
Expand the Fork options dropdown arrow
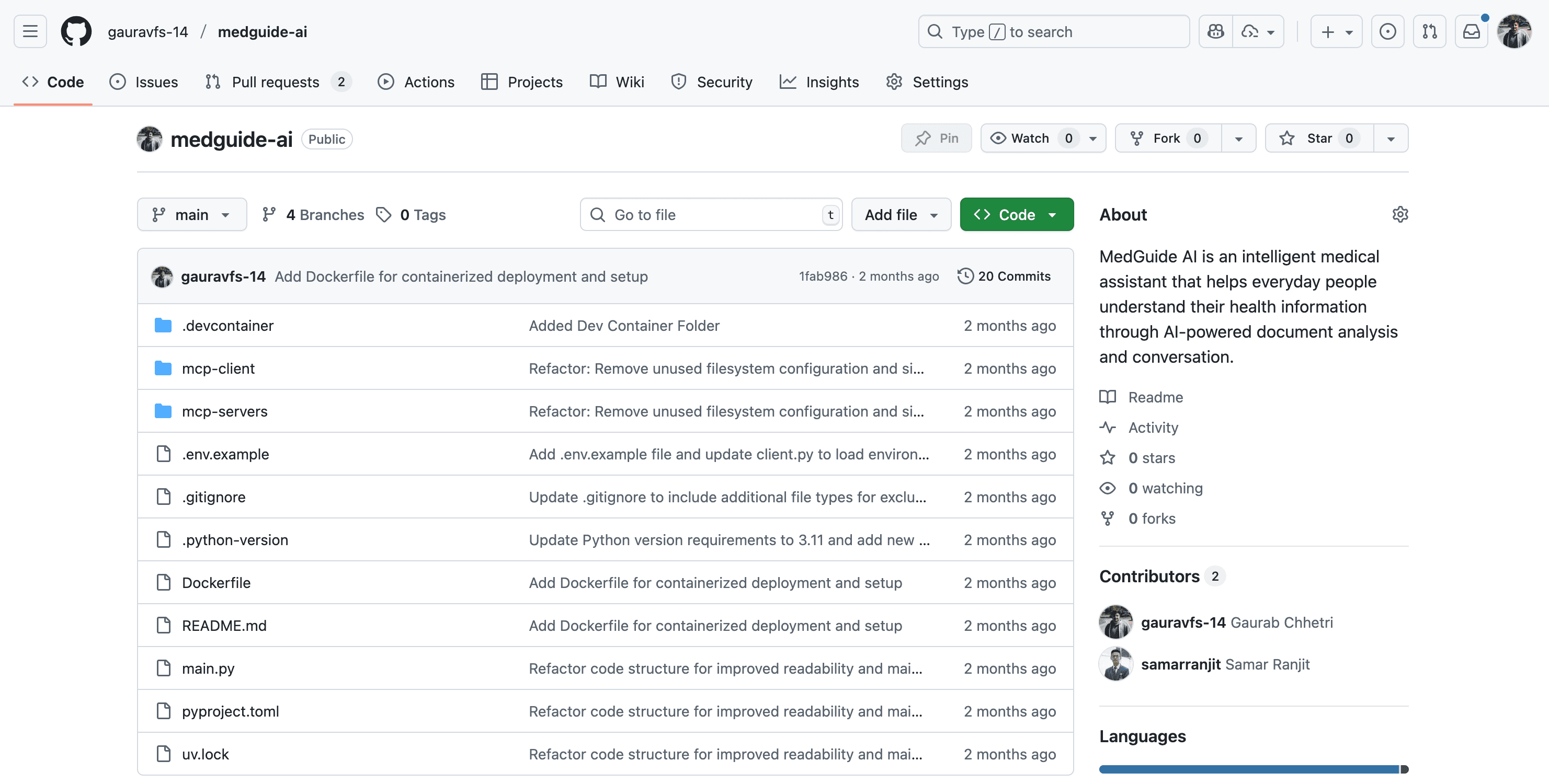[x=1239, y=138]
